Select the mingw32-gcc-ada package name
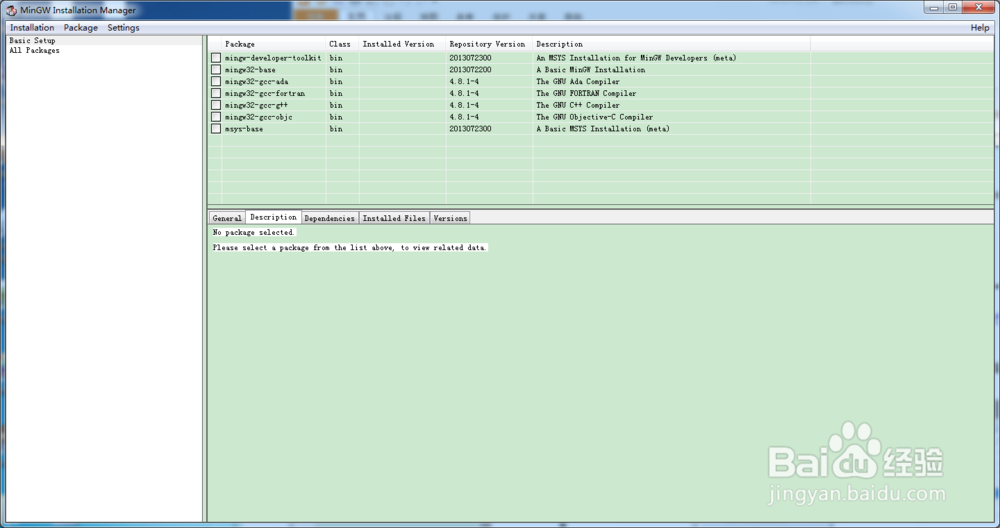 (256, 82)
